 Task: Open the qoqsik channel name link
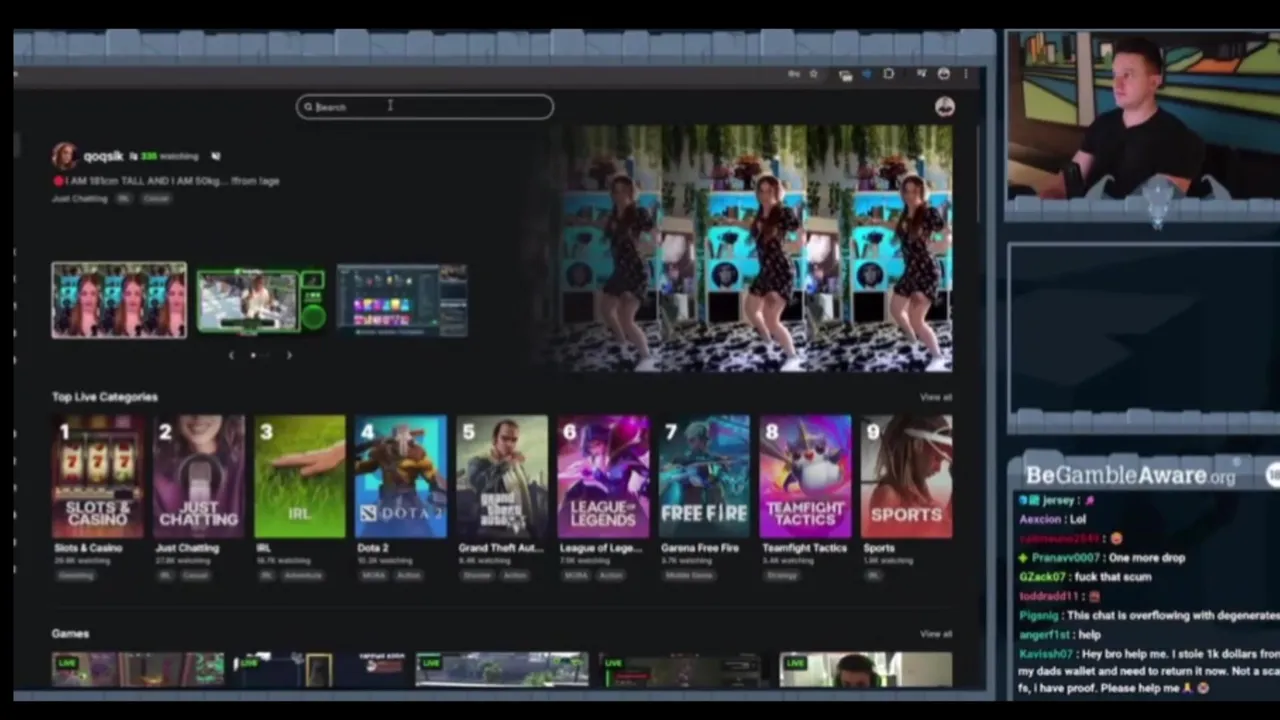[x=103, y=156]
